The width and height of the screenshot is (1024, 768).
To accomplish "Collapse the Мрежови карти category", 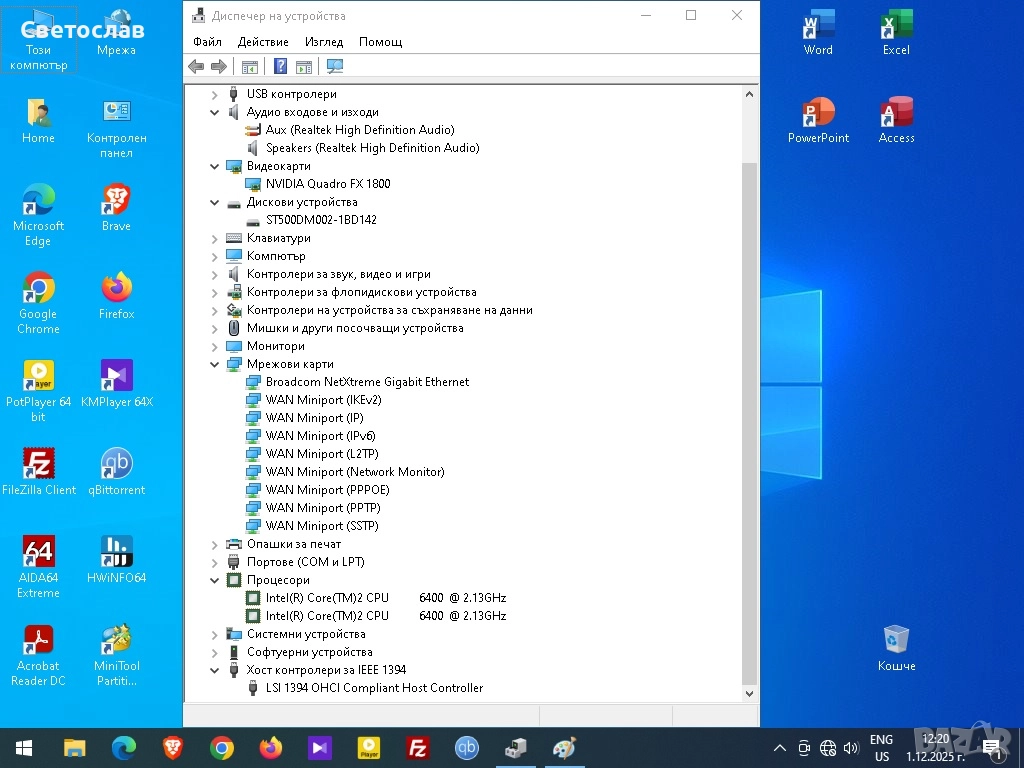I will point(215,365).
